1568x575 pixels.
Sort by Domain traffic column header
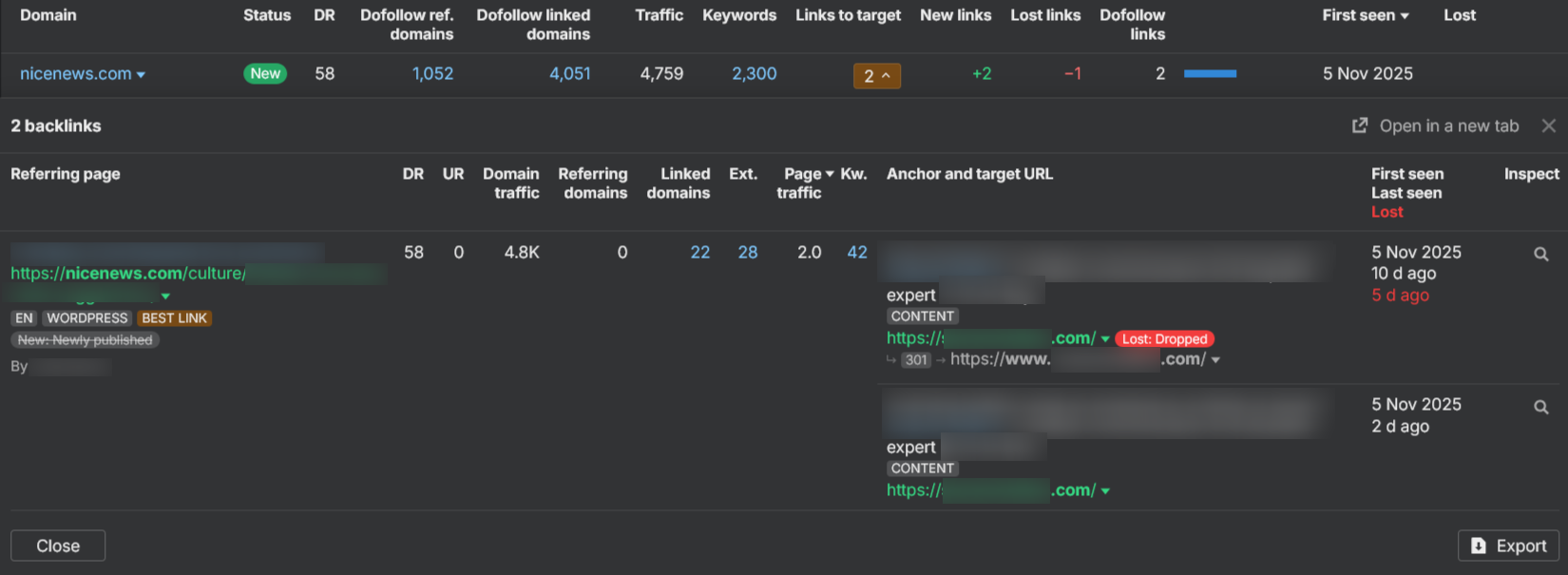pos(511,182)
